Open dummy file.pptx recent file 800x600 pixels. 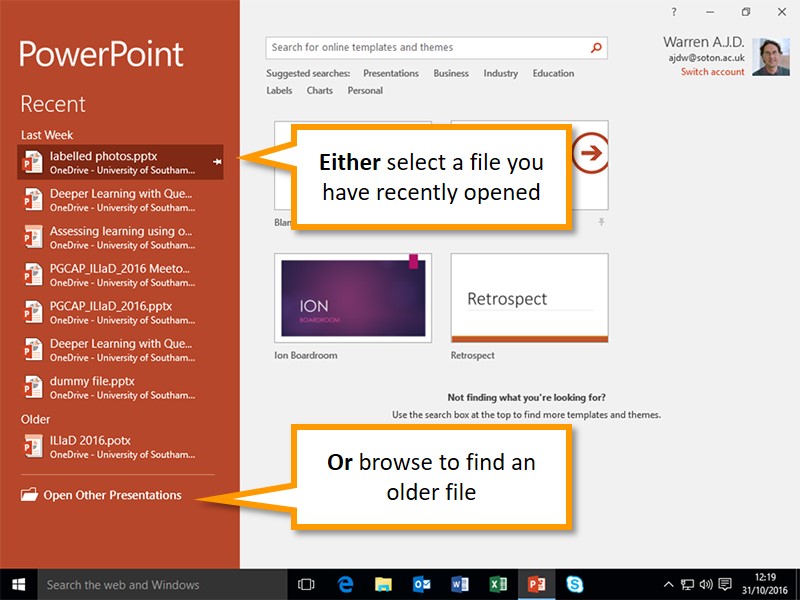click(120, 387)
